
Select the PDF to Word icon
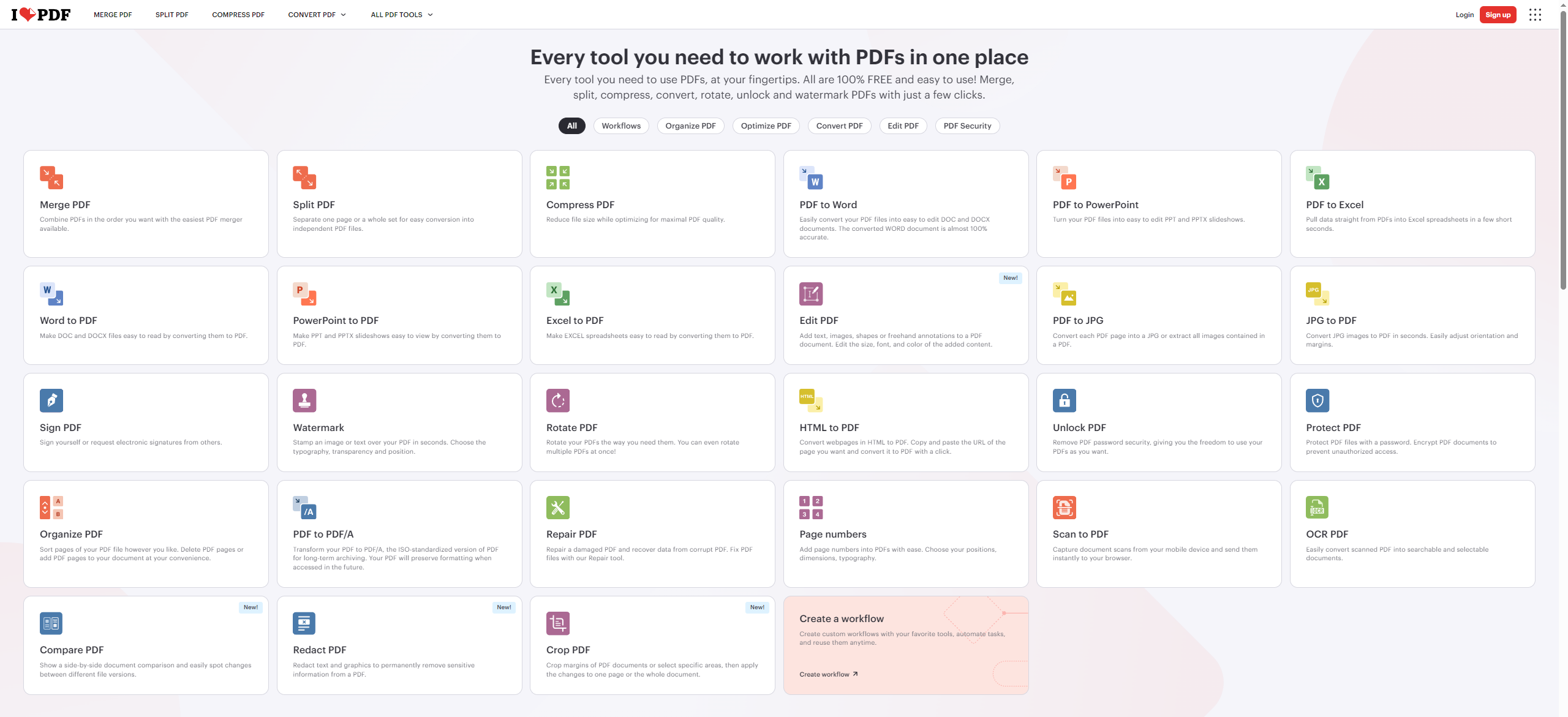click(810, 178)
